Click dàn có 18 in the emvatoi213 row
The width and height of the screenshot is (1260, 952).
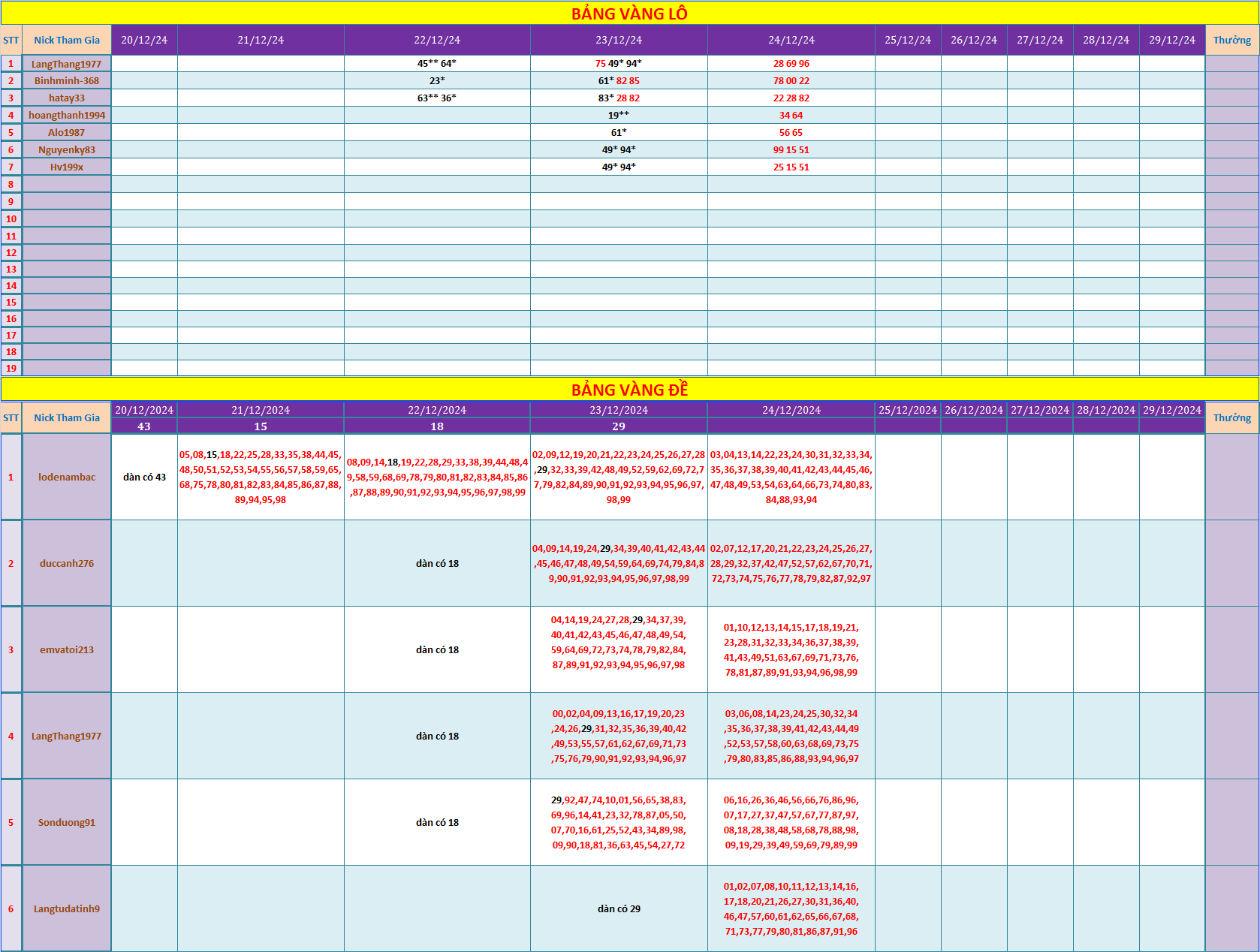[437, 649]
